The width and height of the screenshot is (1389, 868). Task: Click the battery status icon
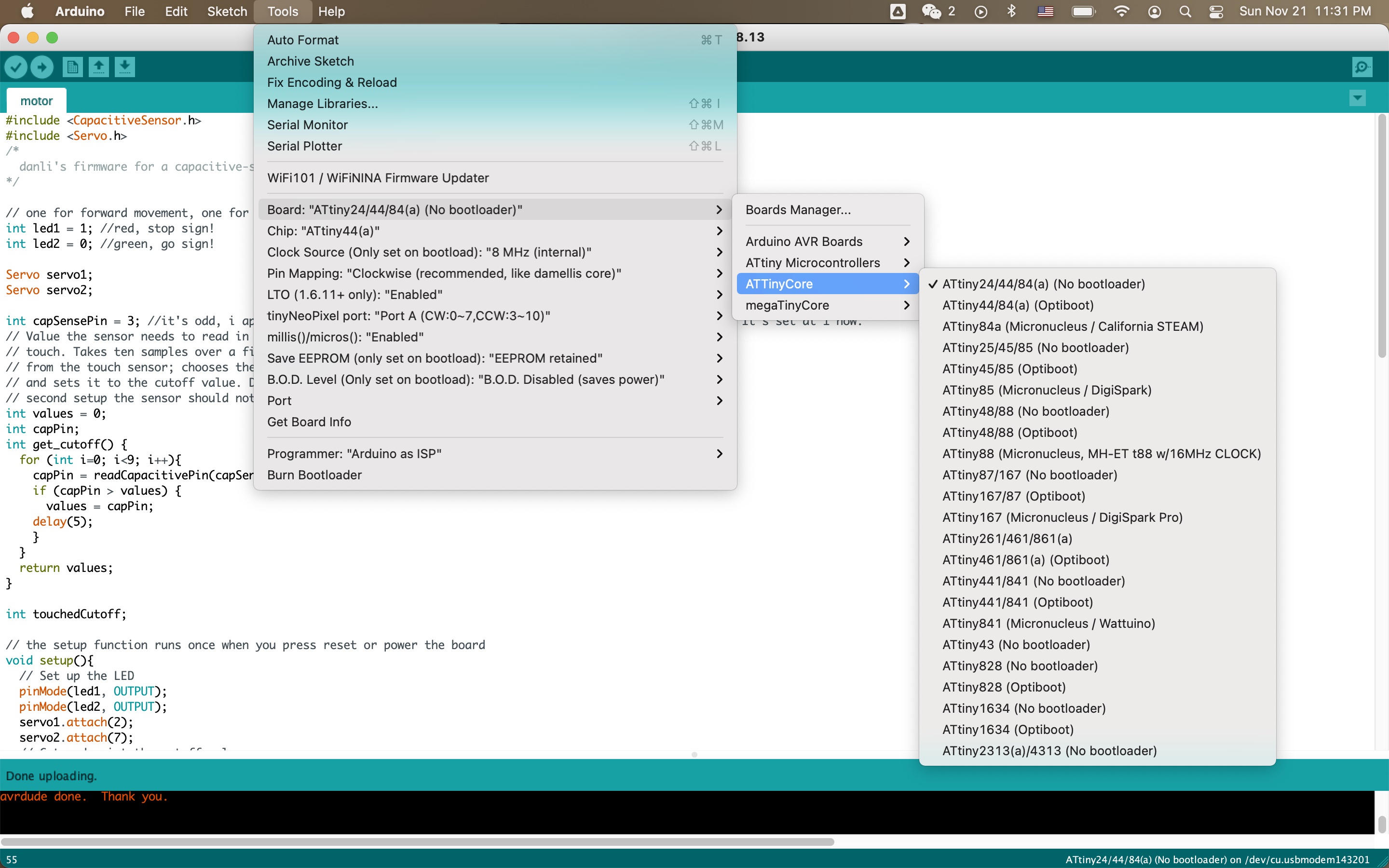(1084, 12)
